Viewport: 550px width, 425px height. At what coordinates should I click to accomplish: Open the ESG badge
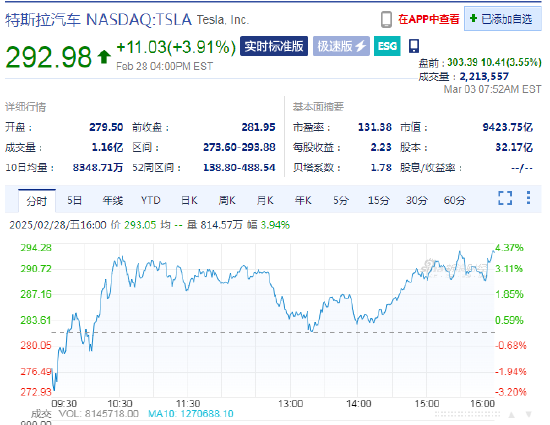(387, 46)
